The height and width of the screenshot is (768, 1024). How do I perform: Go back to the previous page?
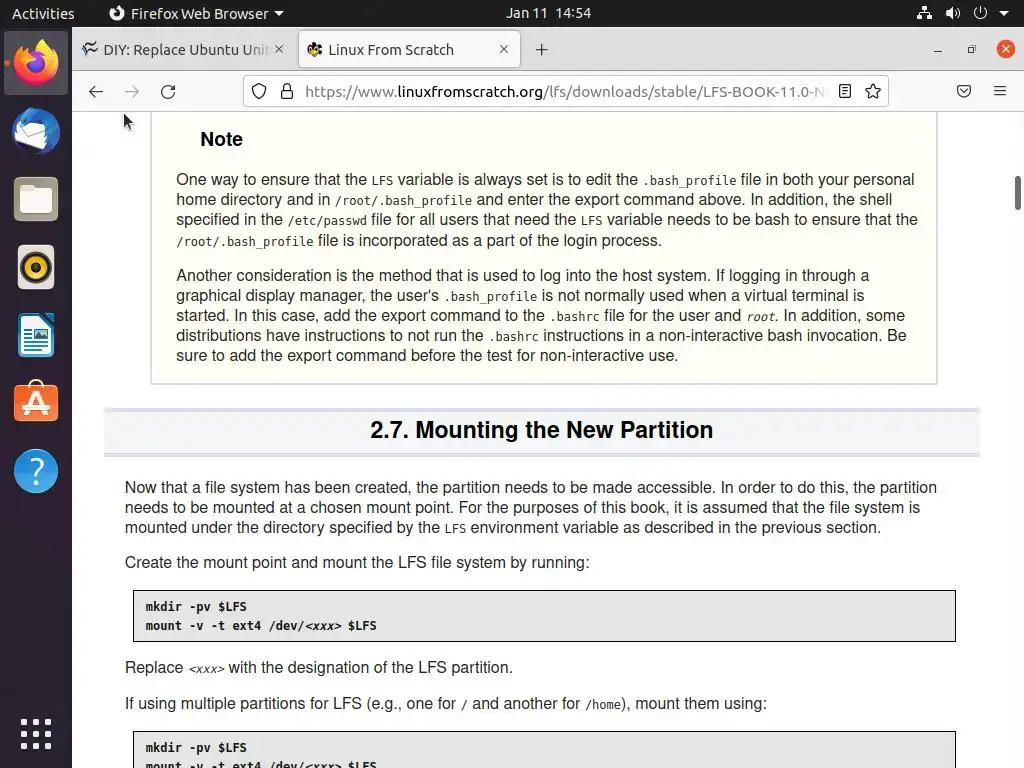tap(96, 91)
